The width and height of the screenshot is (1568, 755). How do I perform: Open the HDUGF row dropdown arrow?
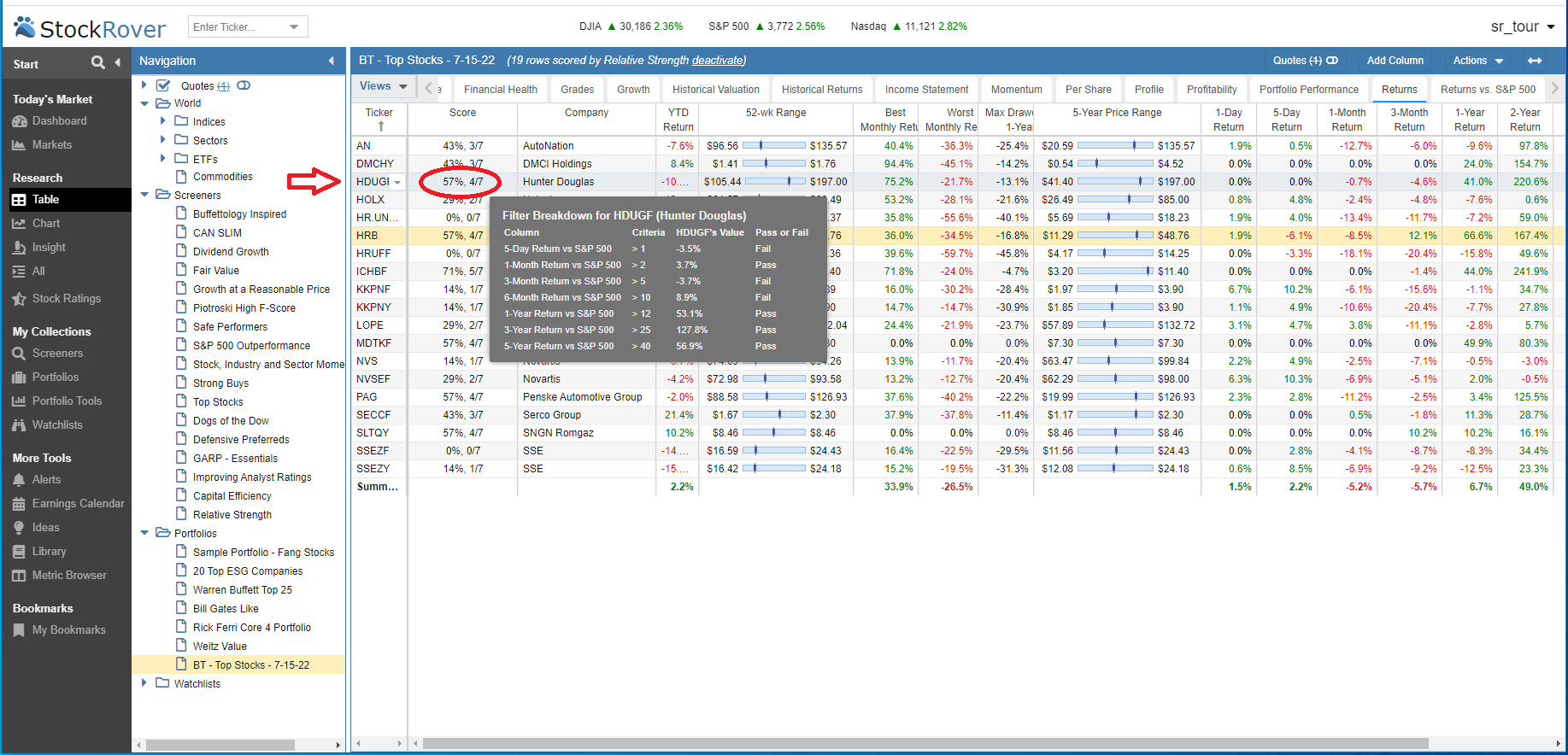click(397, 183)
